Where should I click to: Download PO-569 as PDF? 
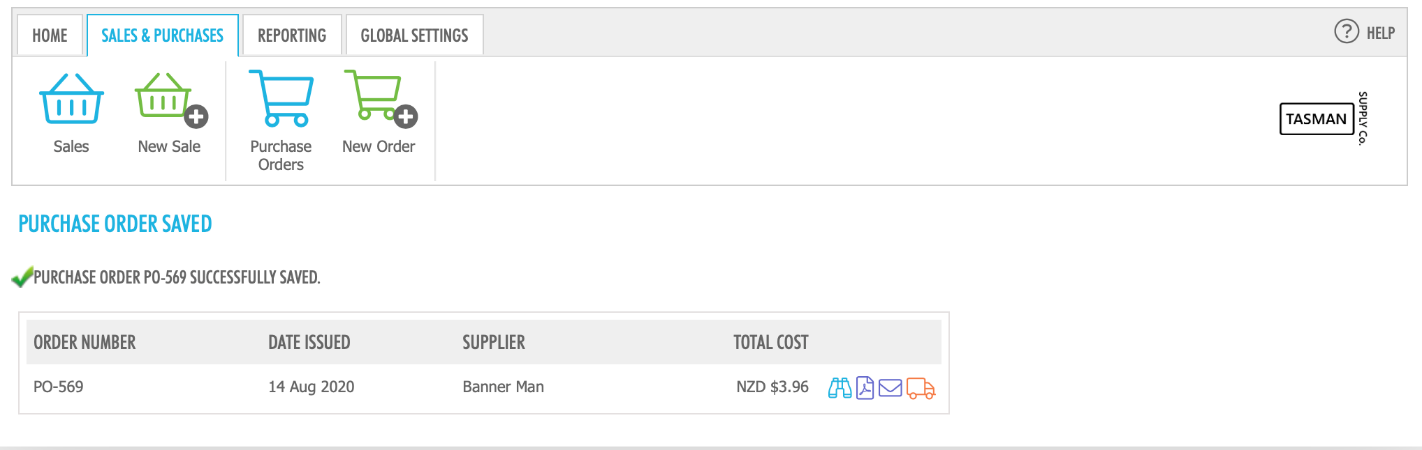(x=865, y=387)
